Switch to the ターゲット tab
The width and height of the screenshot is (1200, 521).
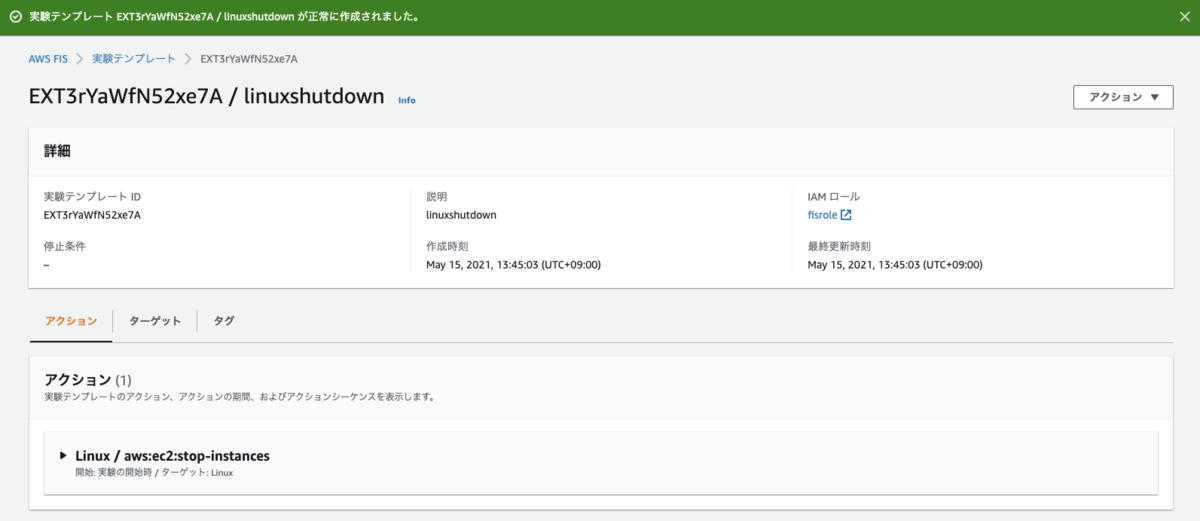pyautogui.click(x=155, y=321)
